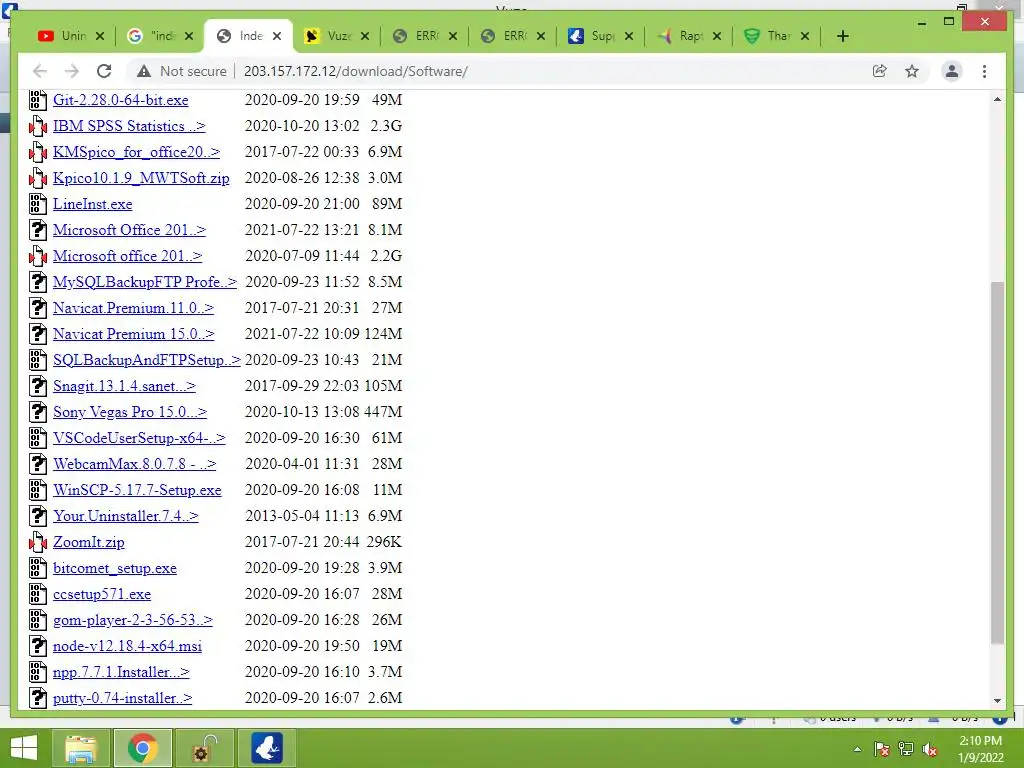
Task: Click the browser forward arrow
Action: tap(72, 71)
